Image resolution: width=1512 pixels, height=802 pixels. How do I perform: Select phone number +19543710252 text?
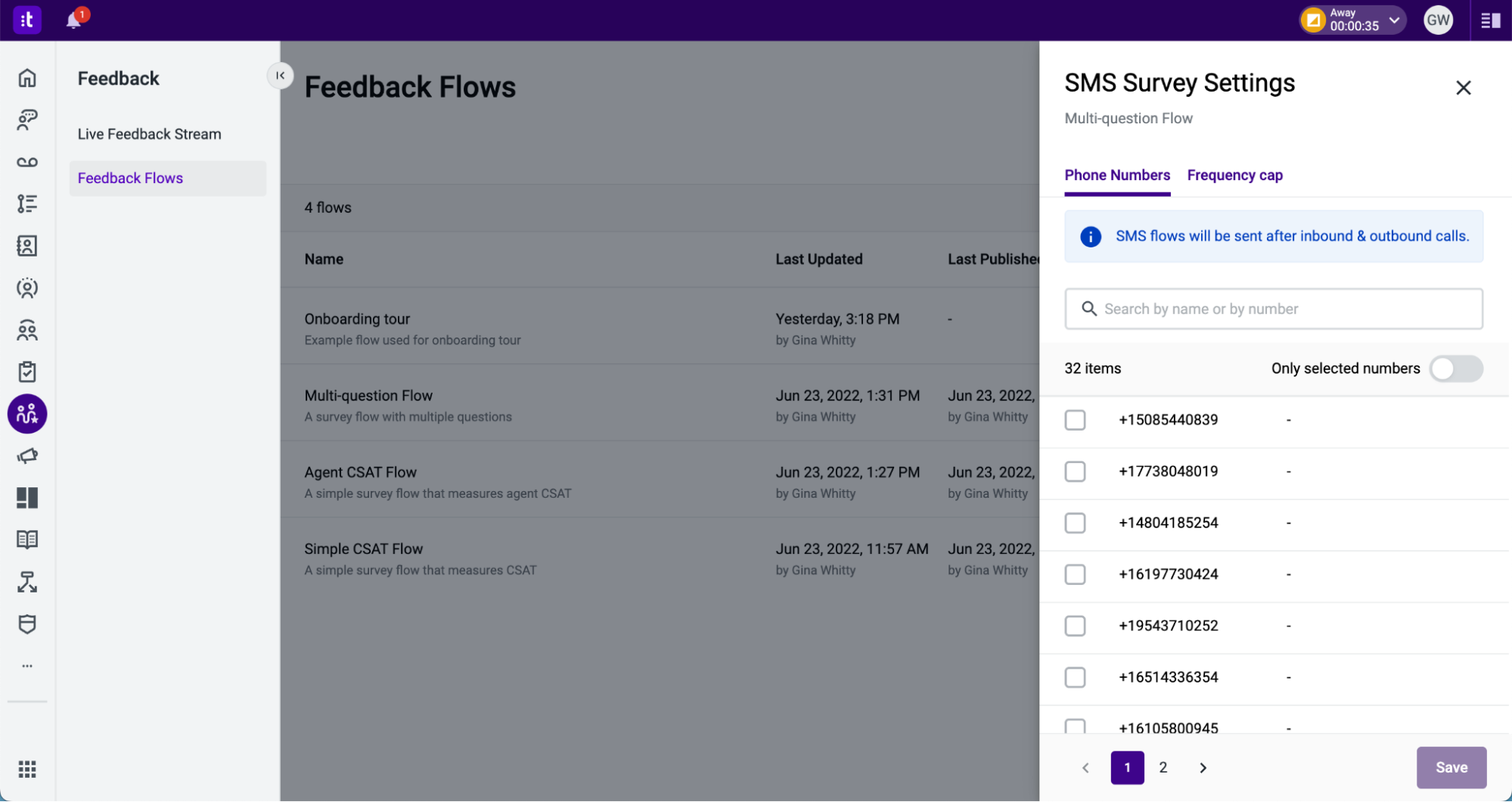pyautogui.click(x=1168, y=626)
